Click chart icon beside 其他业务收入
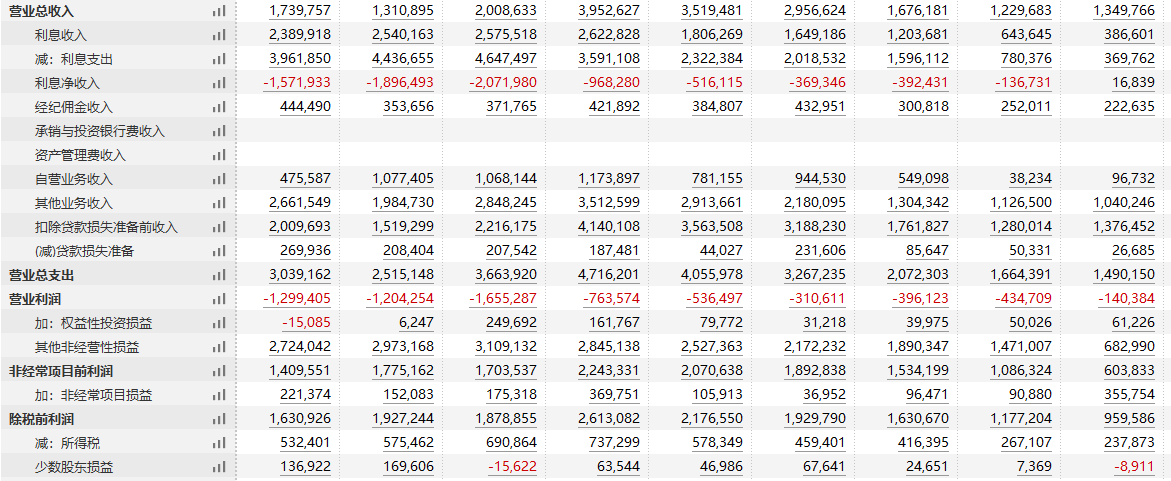This screenshot has height=481, width=1171. click(218, 203)
